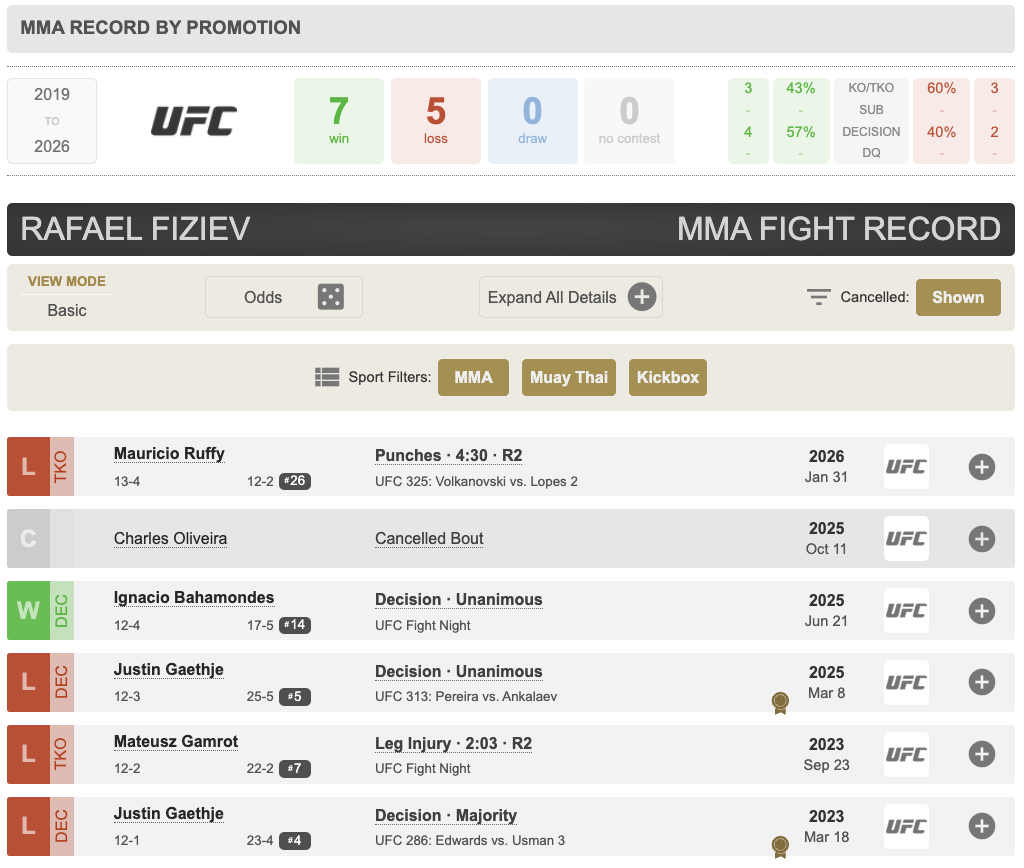Image resolution: width=1024 pixels, height=868 pixels.
Task: Expand the Ignacio Bahamondes fight details
Action: point(981,611)
